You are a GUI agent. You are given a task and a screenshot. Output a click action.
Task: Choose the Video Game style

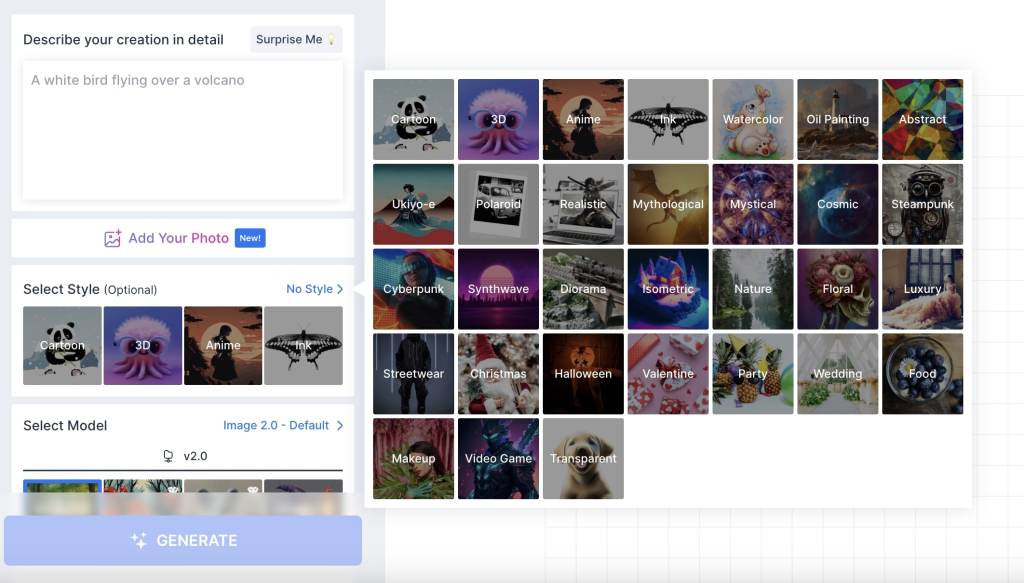pos(498,459)
